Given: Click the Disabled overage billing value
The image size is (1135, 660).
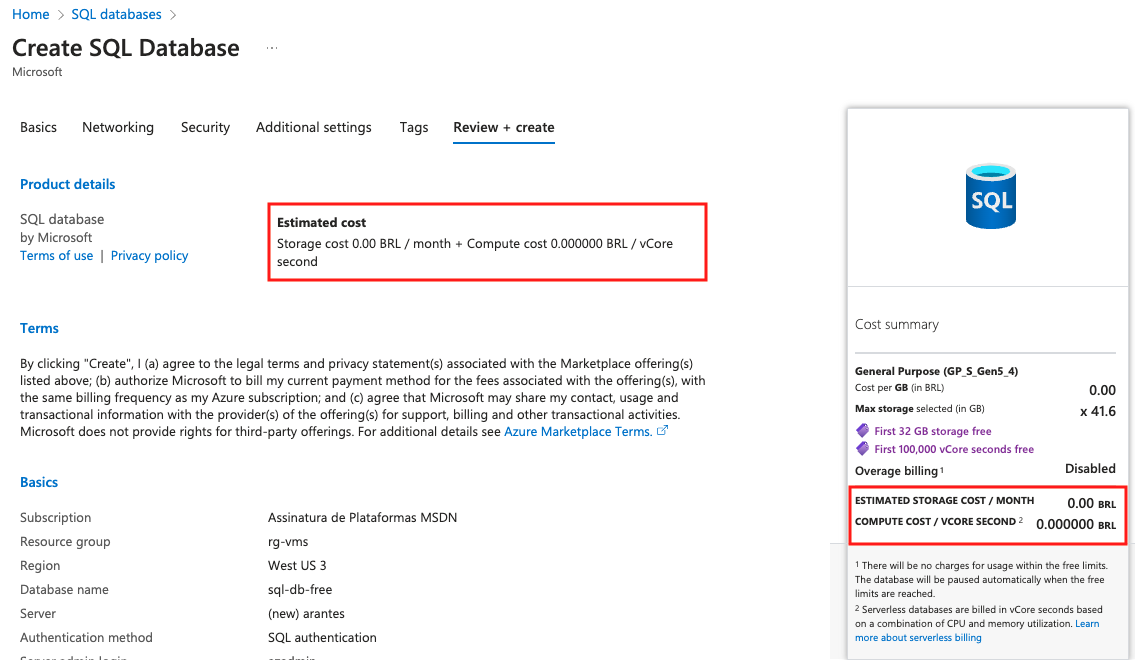Looking at the screenshot, I should [x=1090, y=468].
